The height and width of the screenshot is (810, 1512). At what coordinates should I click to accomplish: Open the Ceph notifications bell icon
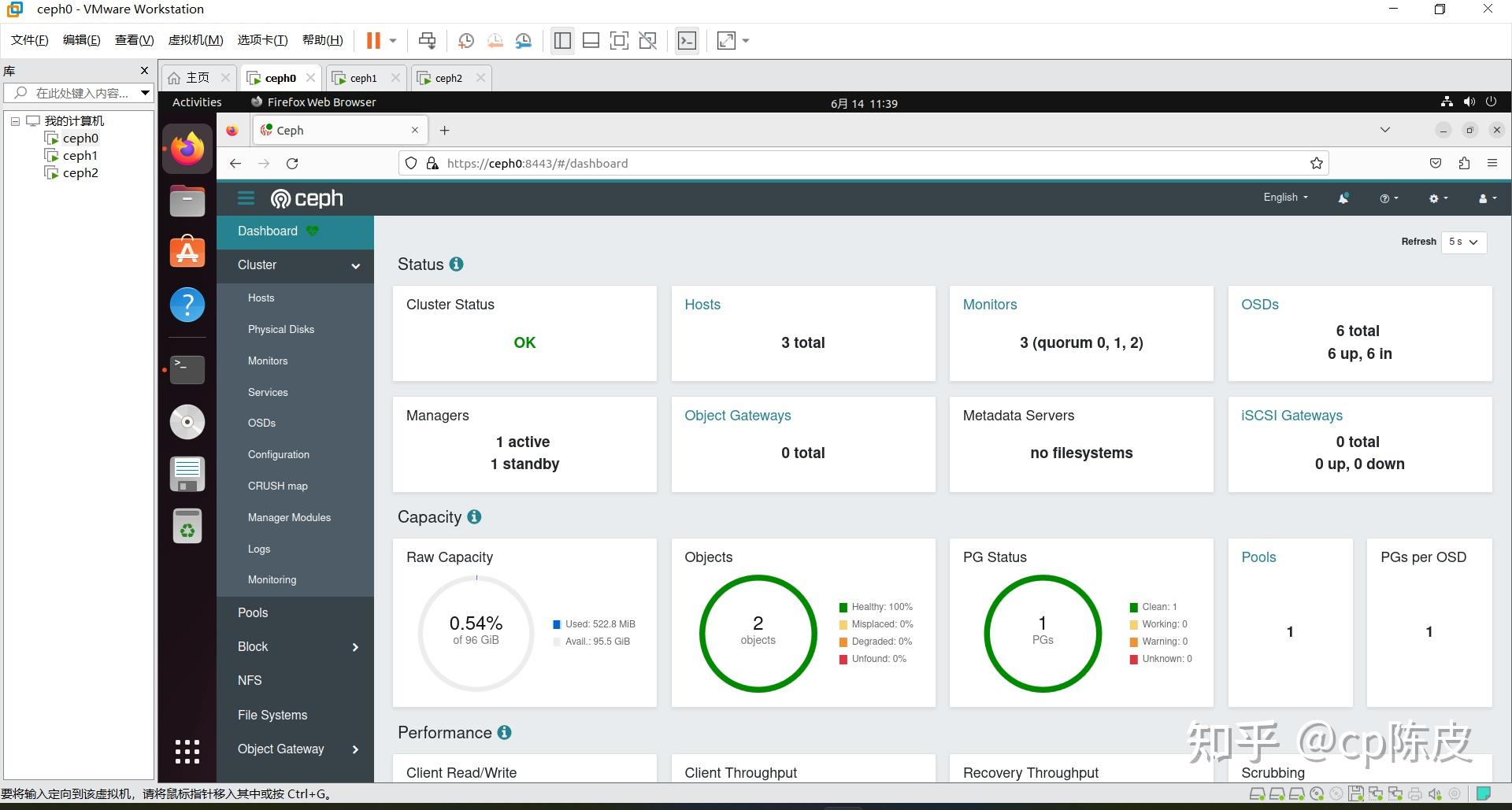(1343, 198)
